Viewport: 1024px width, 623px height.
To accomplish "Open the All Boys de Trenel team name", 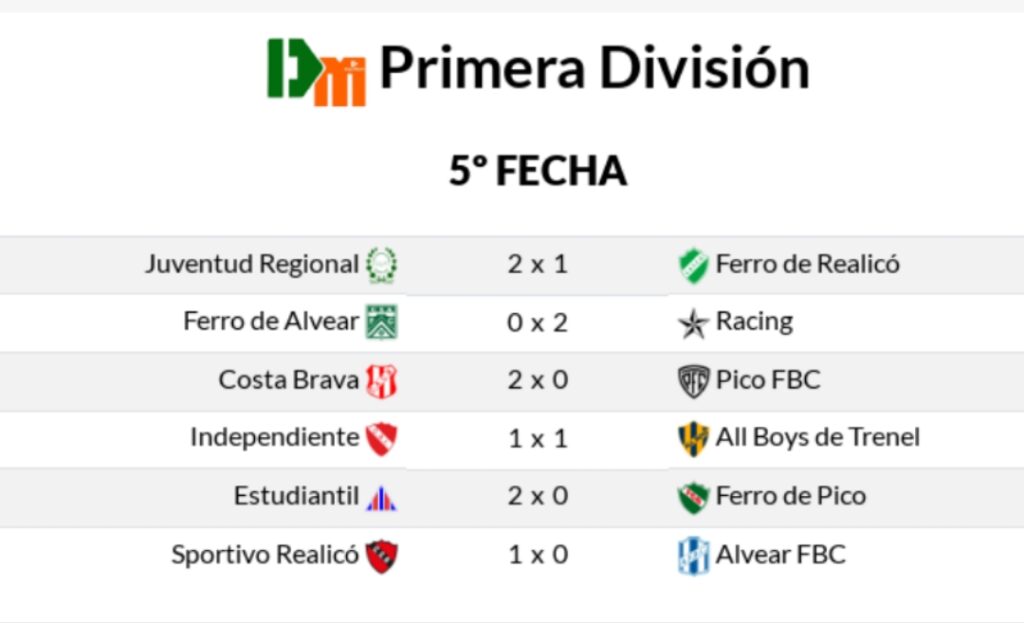I will click(817, 437).
